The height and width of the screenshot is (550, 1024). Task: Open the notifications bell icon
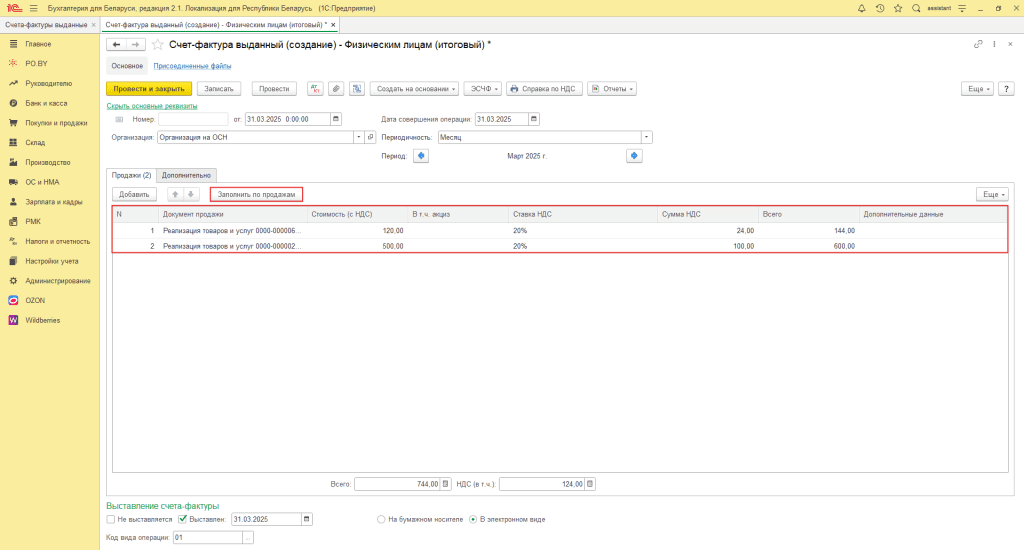(x=861, y=8)
